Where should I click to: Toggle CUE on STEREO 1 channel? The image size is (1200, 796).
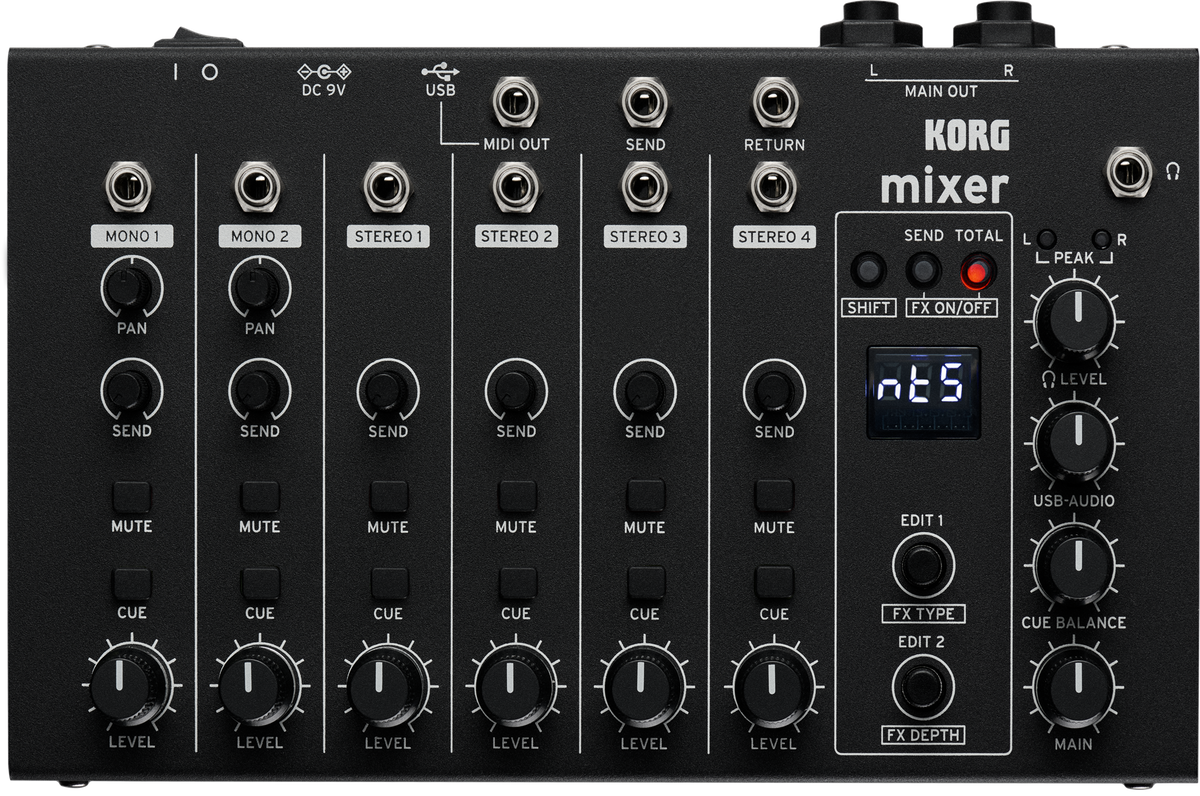pyautogui.click(x=388, y=584)
